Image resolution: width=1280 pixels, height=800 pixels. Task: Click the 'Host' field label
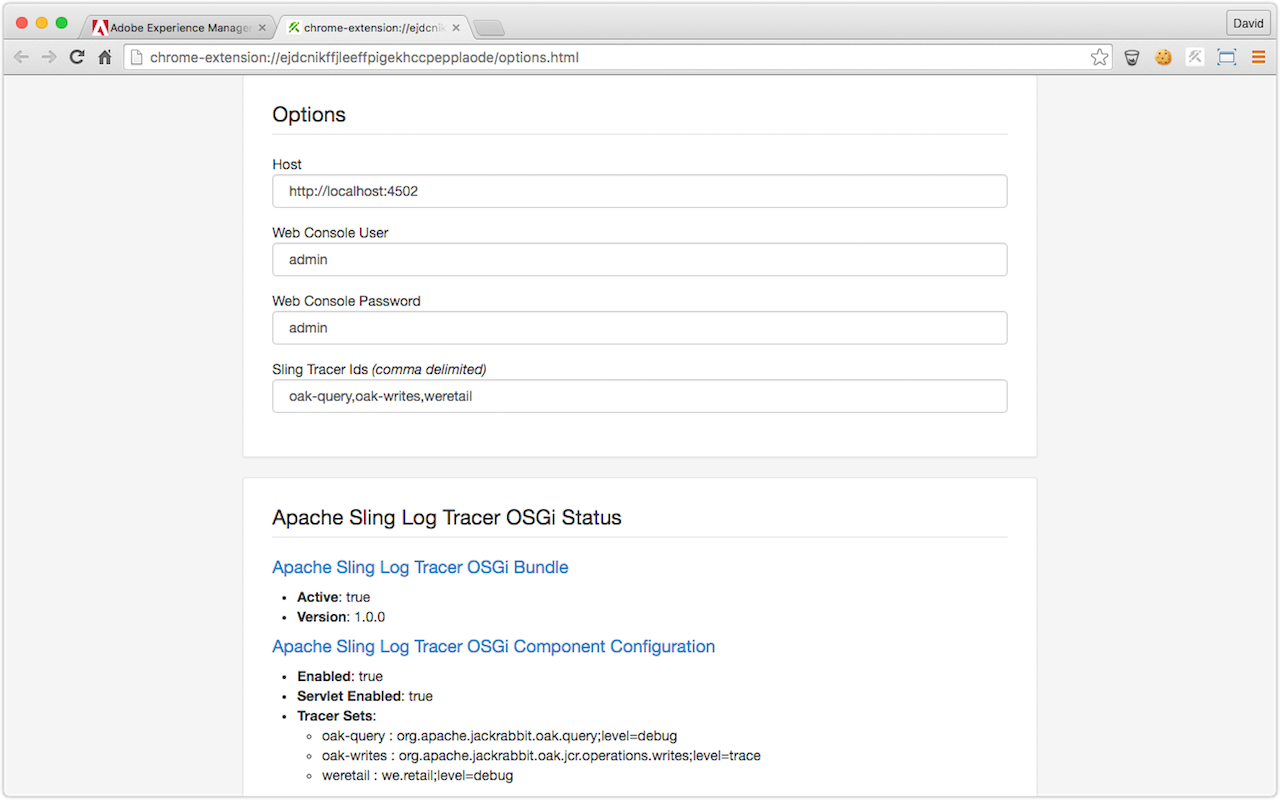tap(287, 164)
